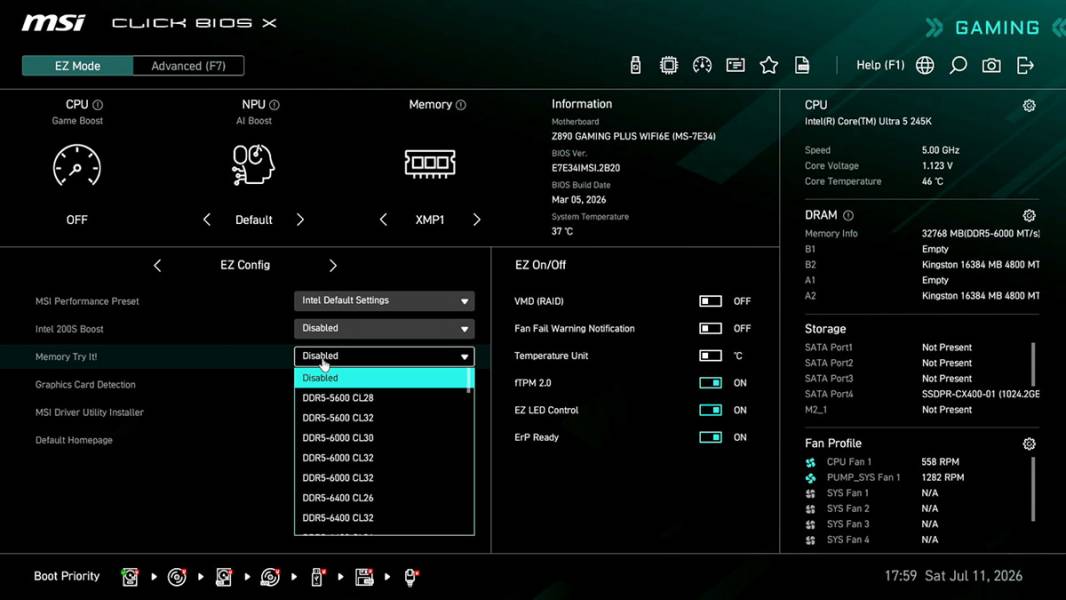Select DDR5-6400 CL32 option
1066x600 pixels.
point(381,518)
